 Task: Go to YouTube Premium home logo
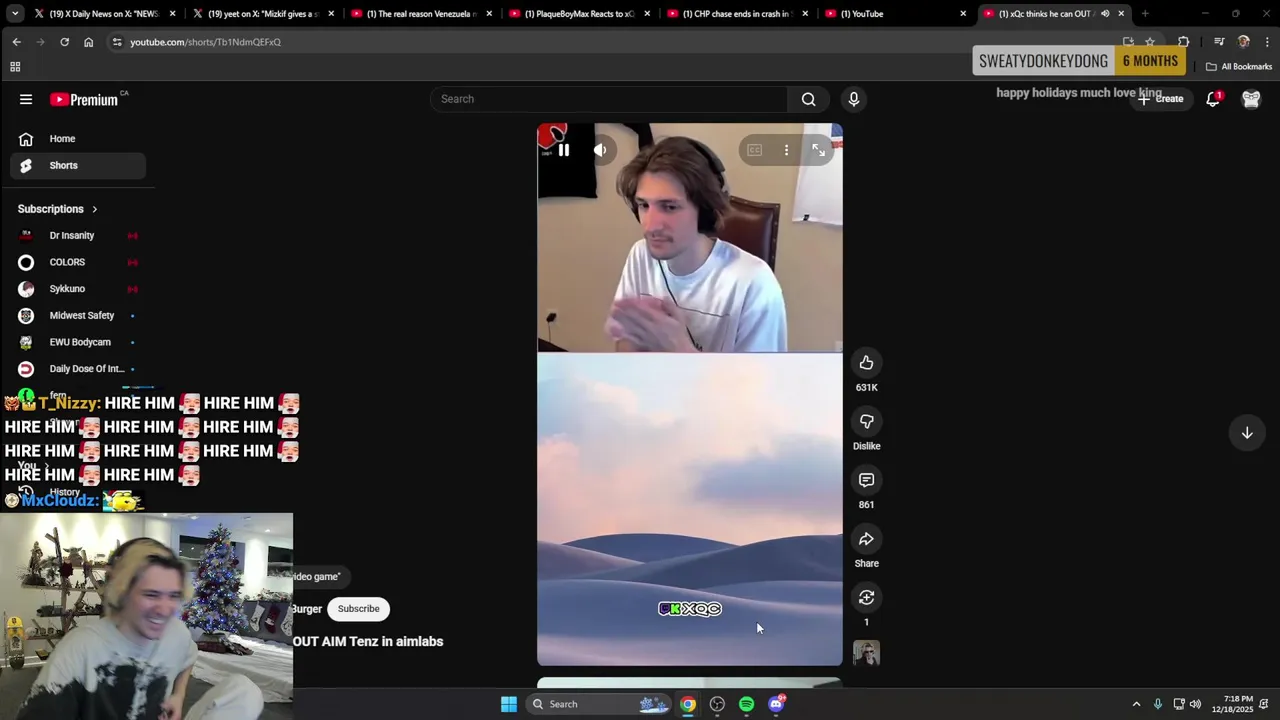coord(86,99)
